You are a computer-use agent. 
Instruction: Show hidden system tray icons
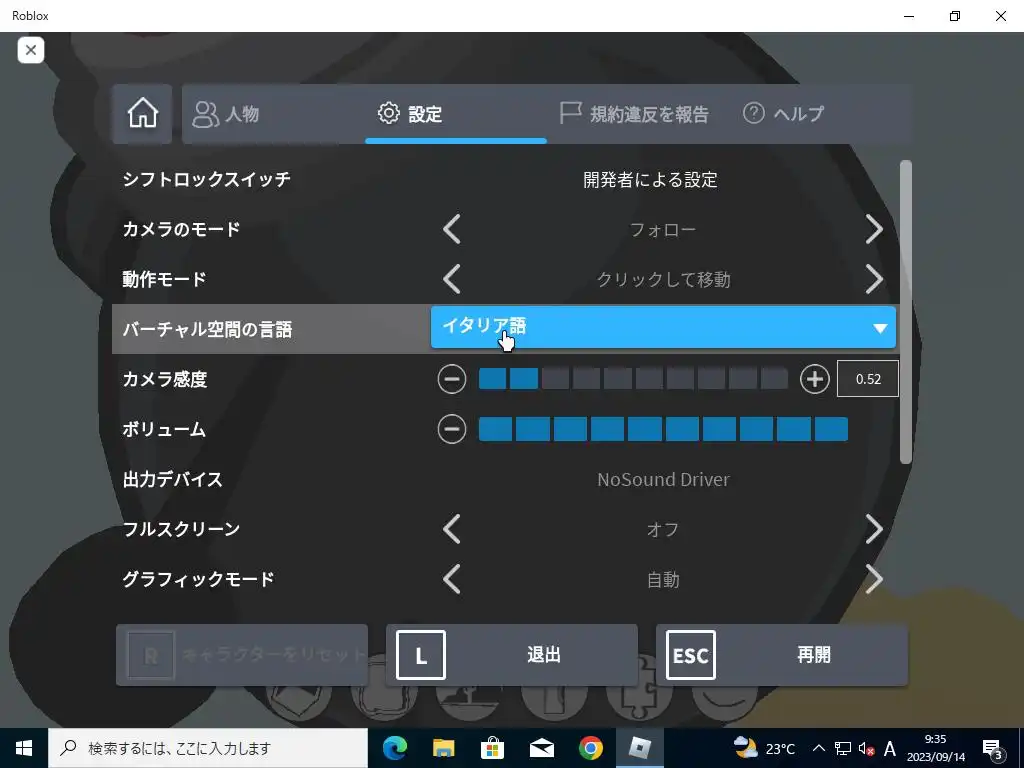click(818, 748)
